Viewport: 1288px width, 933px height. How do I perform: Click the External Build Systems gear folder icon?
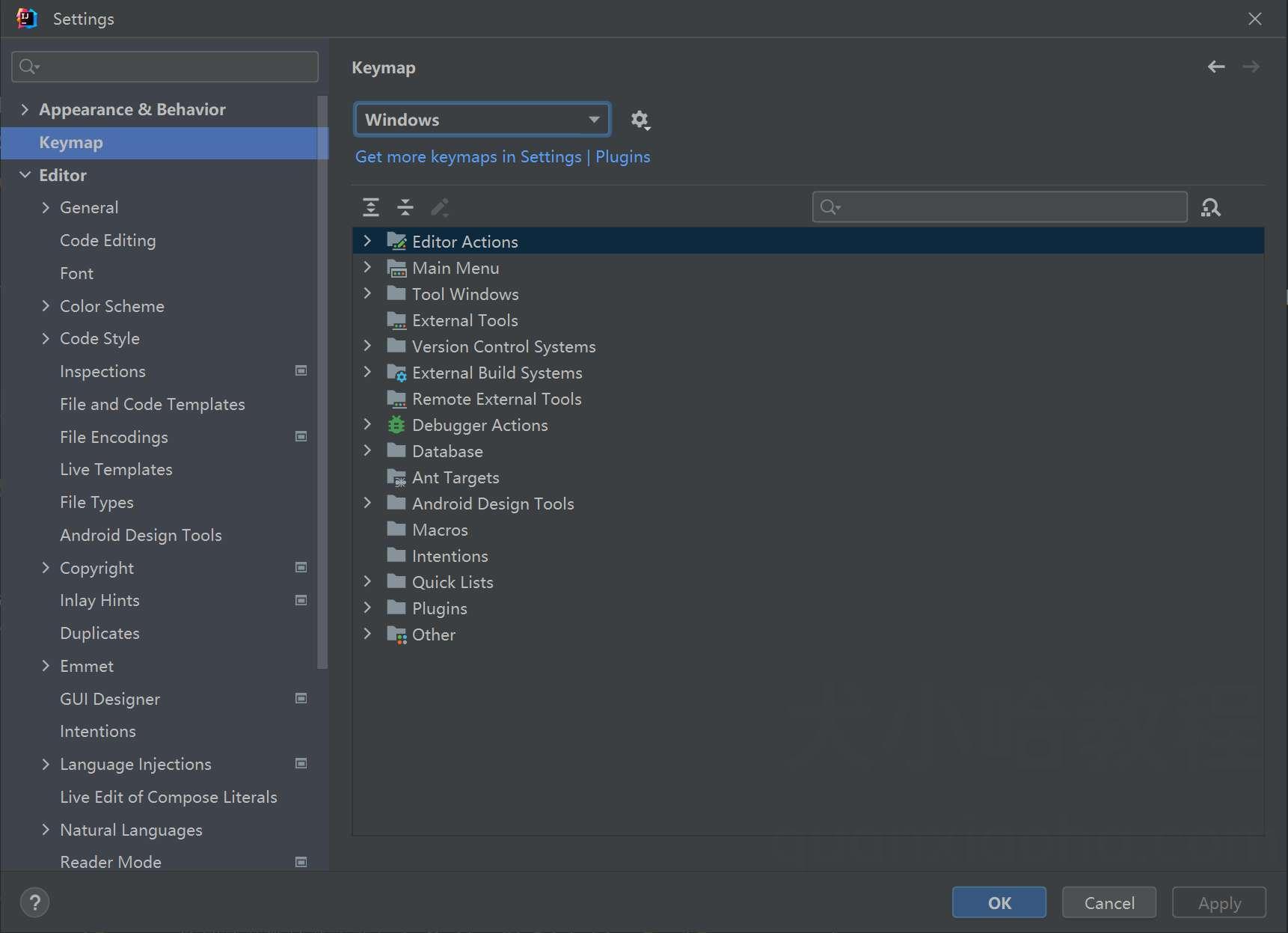point(396,372)
